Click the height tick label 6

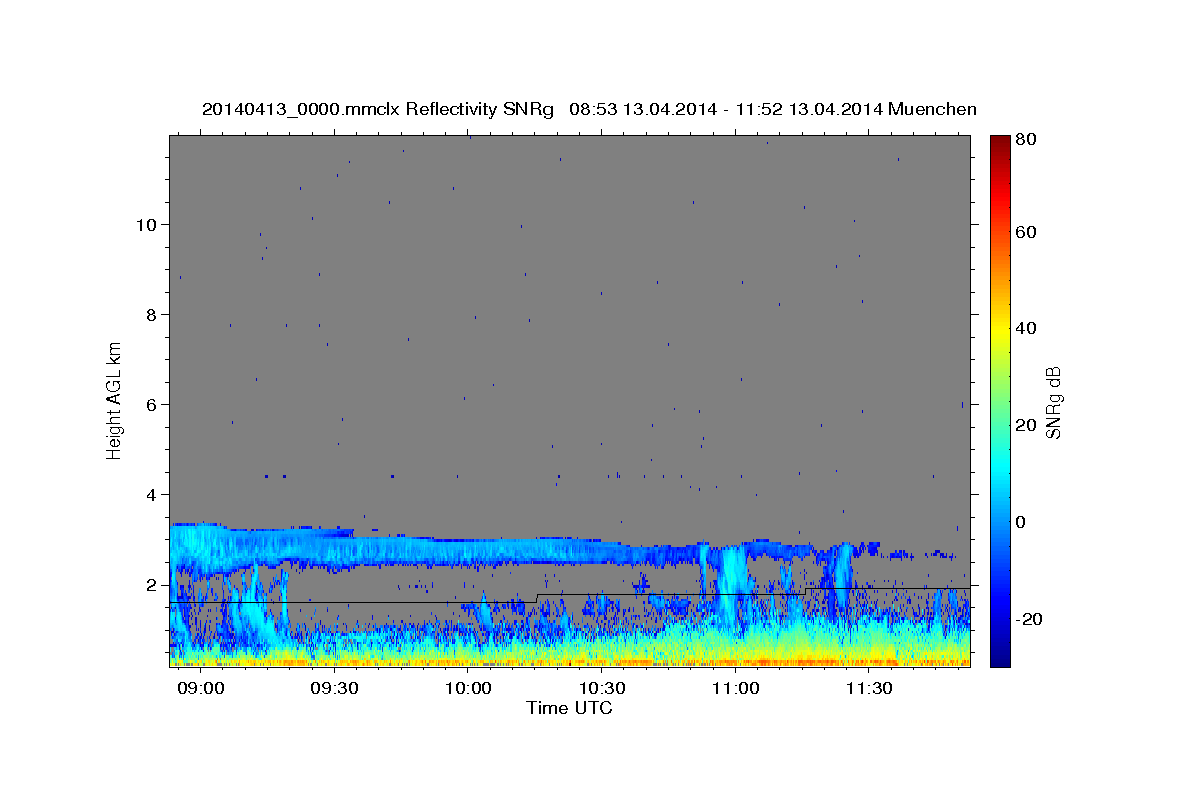tap(152, 405)
